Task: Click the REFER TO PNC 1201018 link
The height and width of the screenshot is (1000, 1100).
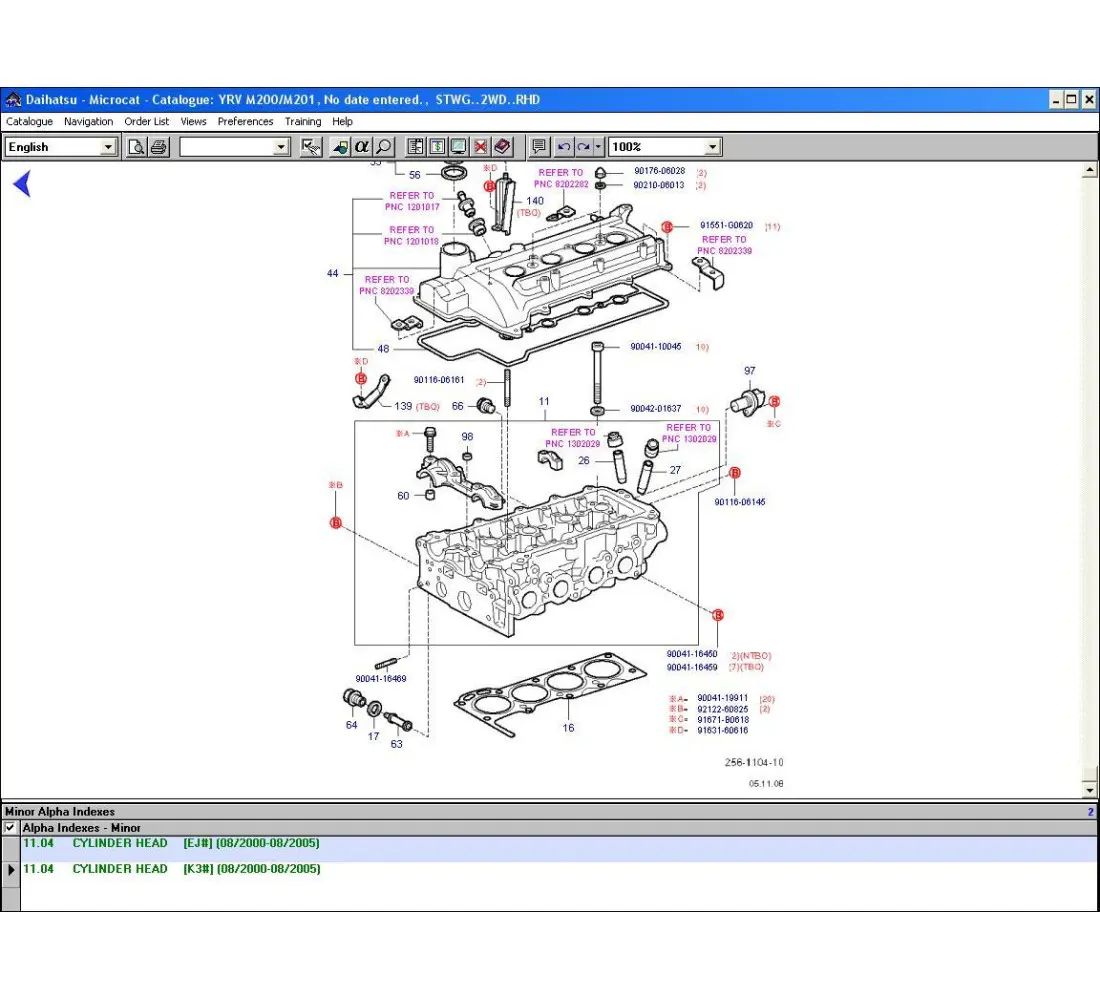Action: [x=412, y=236]
